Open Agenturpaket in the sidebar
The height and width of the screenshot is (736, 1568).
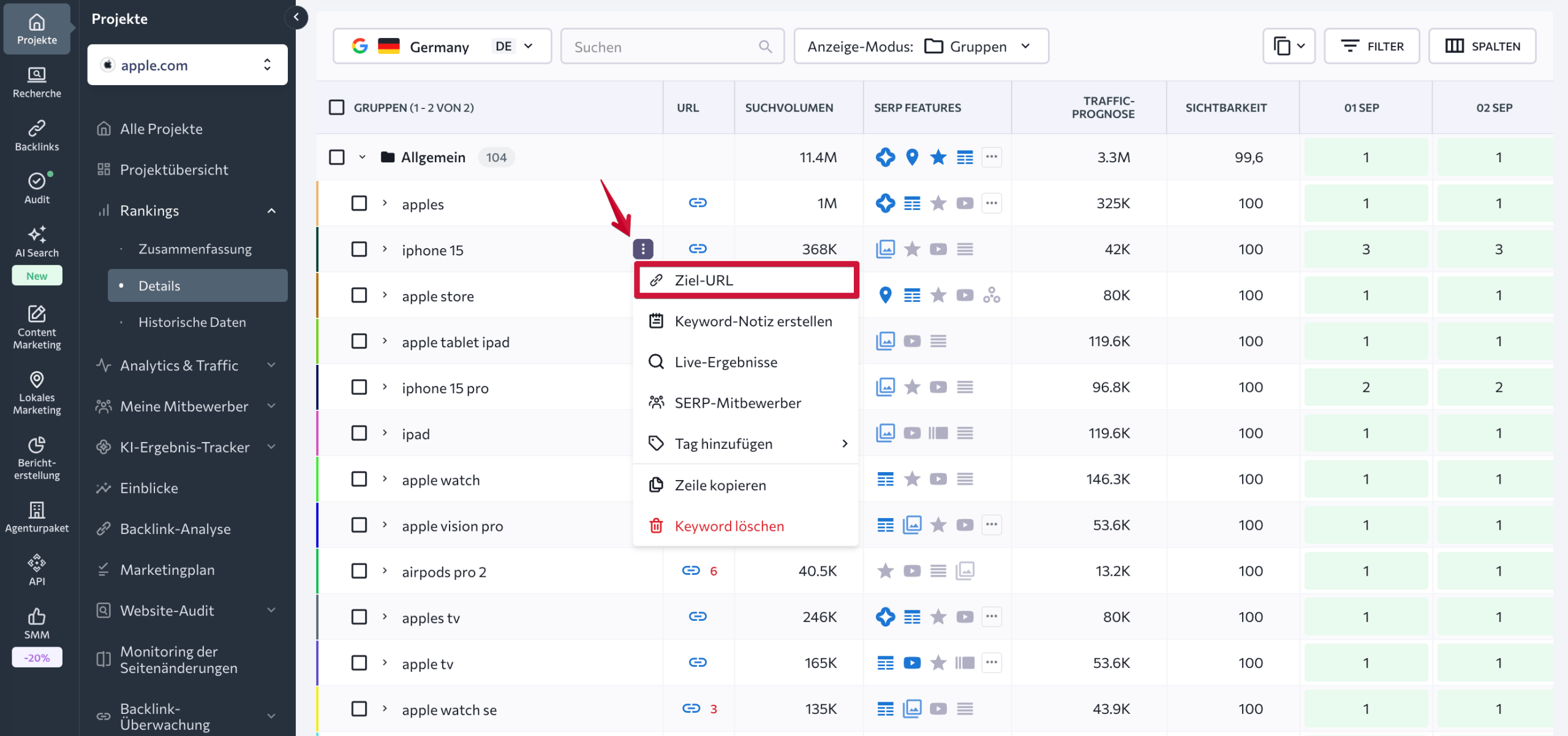[x=37, y=517]
